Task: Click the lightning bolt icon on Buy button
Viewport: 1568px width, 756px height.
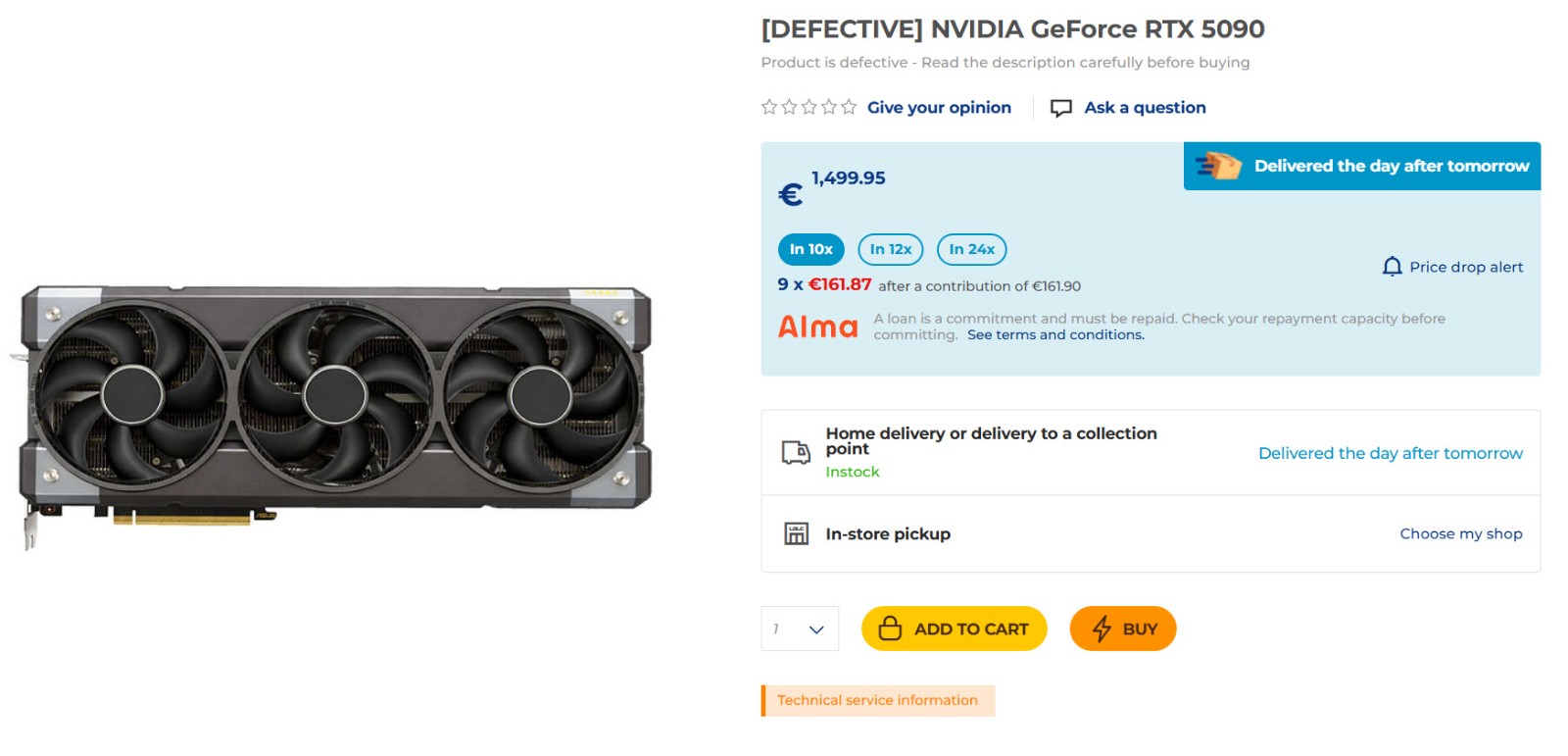Action: 1102,629
